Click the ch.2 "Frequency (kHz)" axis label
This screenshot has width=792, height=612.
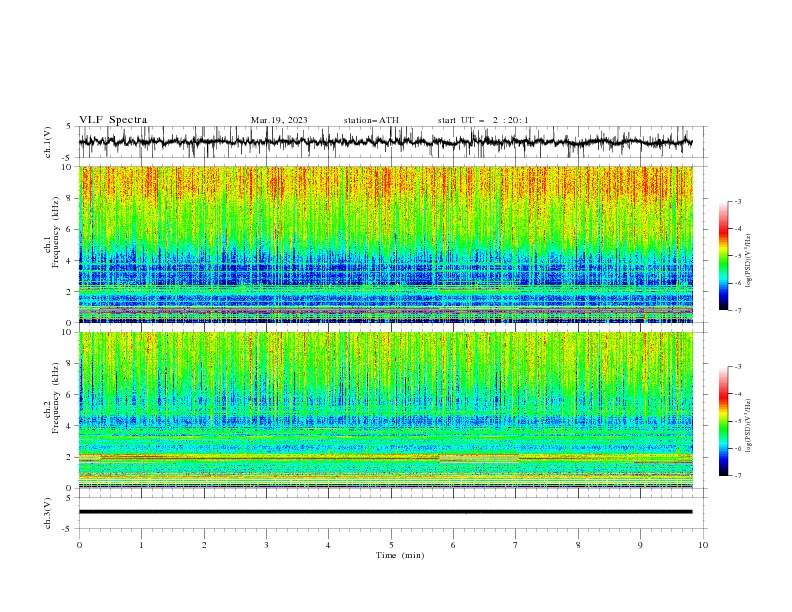click(x=55, y=398)
